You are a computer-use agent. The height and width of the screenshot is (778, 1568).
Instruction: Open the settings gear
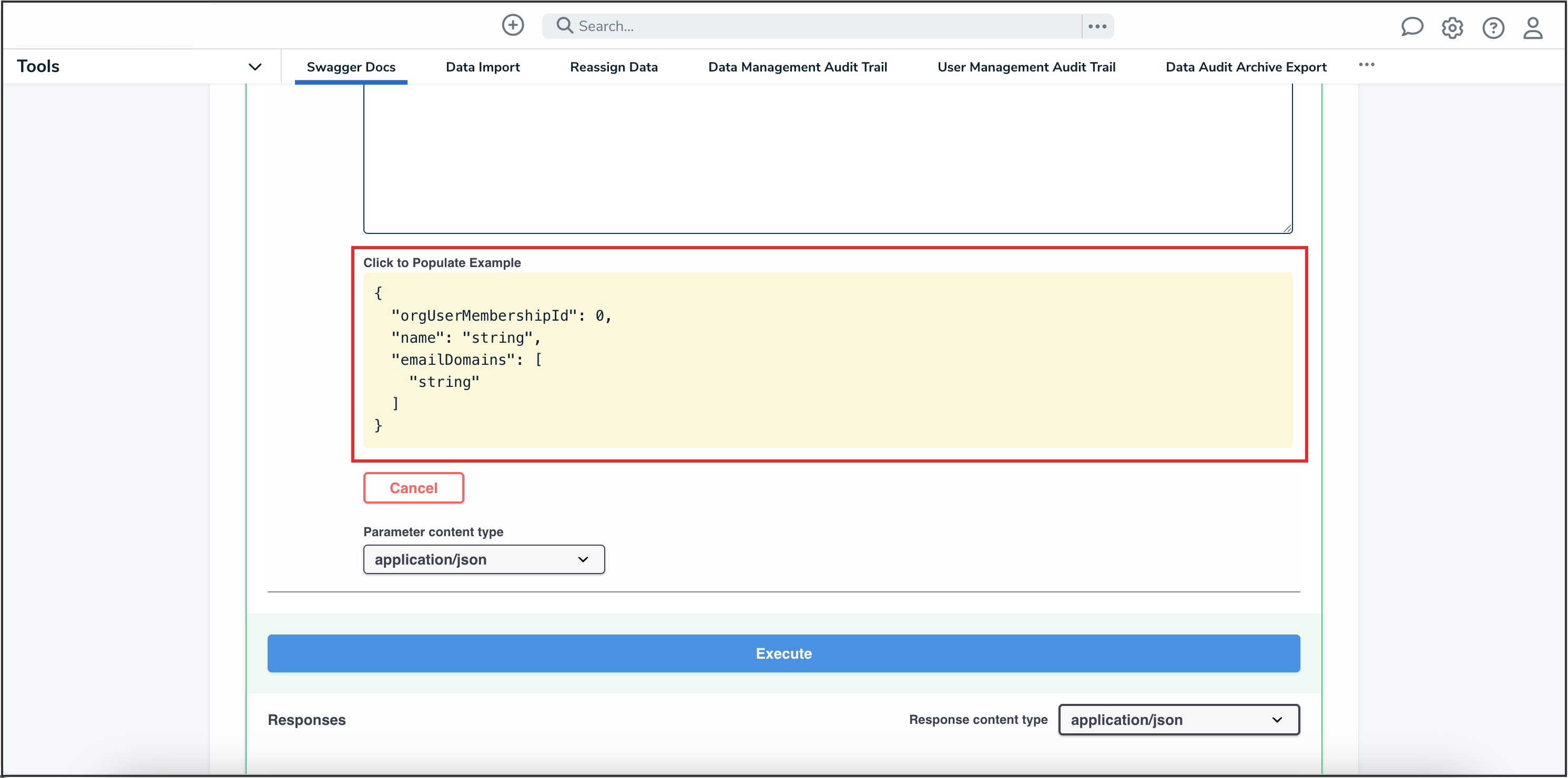point(1452,28)
